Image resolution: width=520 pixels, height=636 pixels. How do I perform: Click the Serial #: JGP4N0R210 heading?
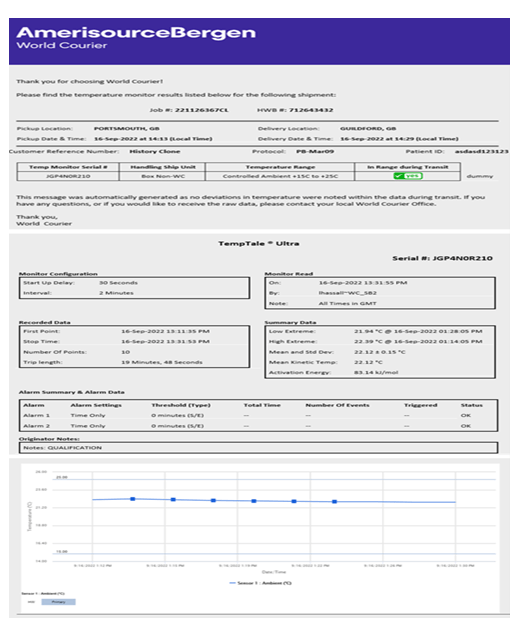442,258
